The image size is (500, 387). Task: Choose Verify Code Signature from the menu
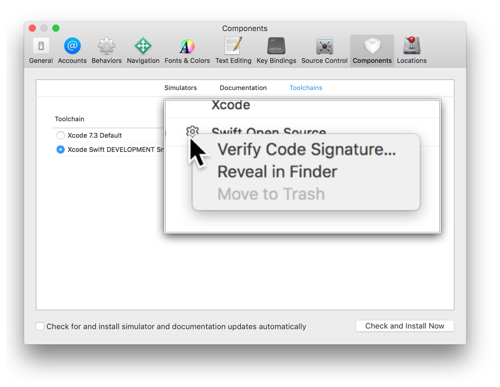coord(306,149)
